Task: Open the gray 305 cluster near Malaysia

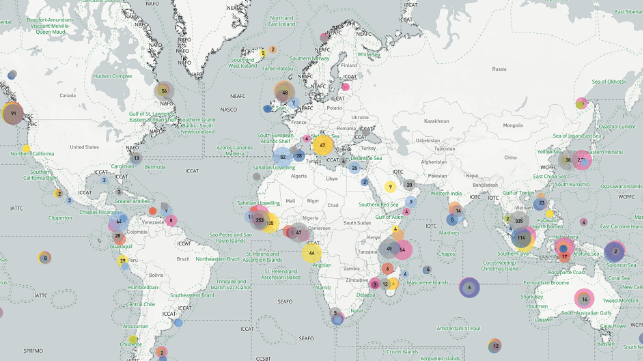Action: pyautogui.click(x=519, y=221)
